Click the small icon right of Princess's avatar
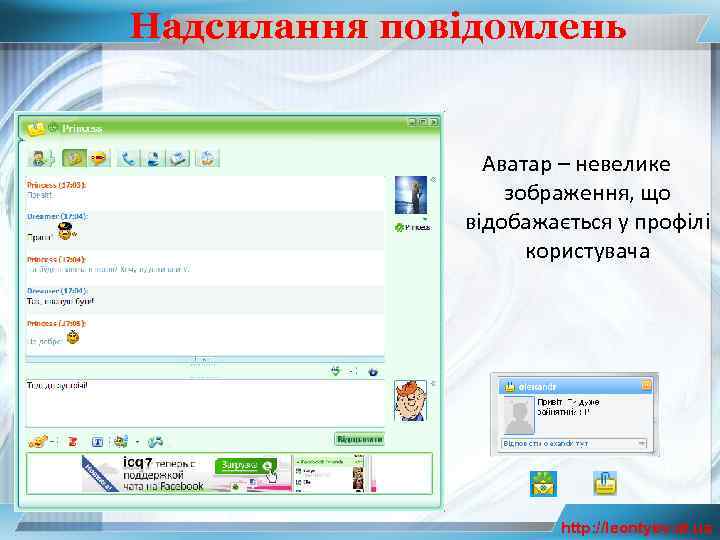This screenshot has width=720, height=540. click(433, 180)
